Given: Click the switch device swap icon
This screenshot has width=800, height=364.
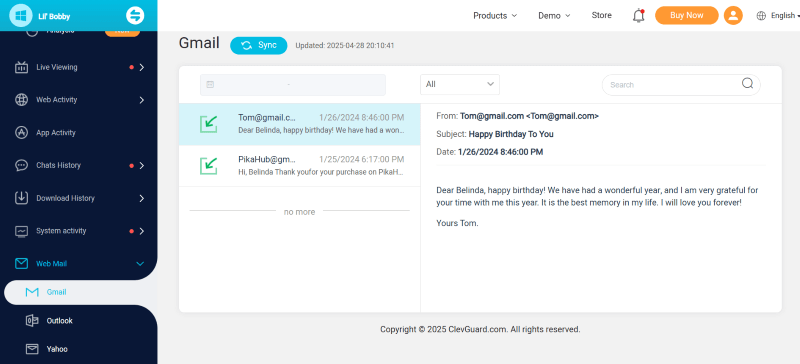Looking at the screenshot, I should pyautogui.click(x=135, y=15).
